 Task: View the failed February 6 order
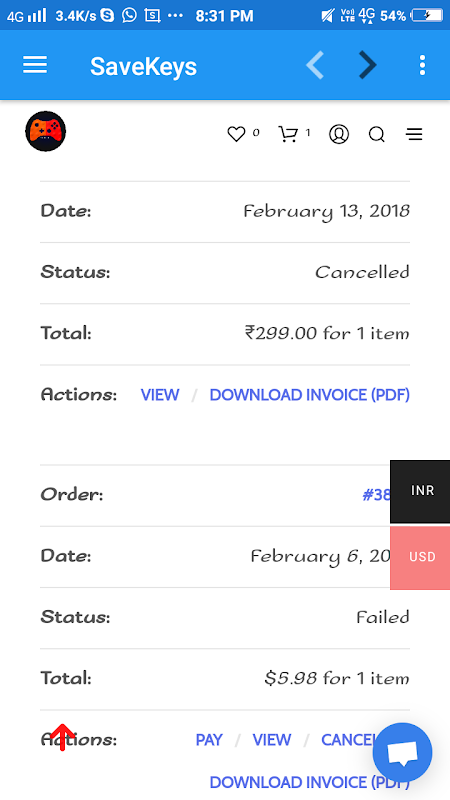272,740
